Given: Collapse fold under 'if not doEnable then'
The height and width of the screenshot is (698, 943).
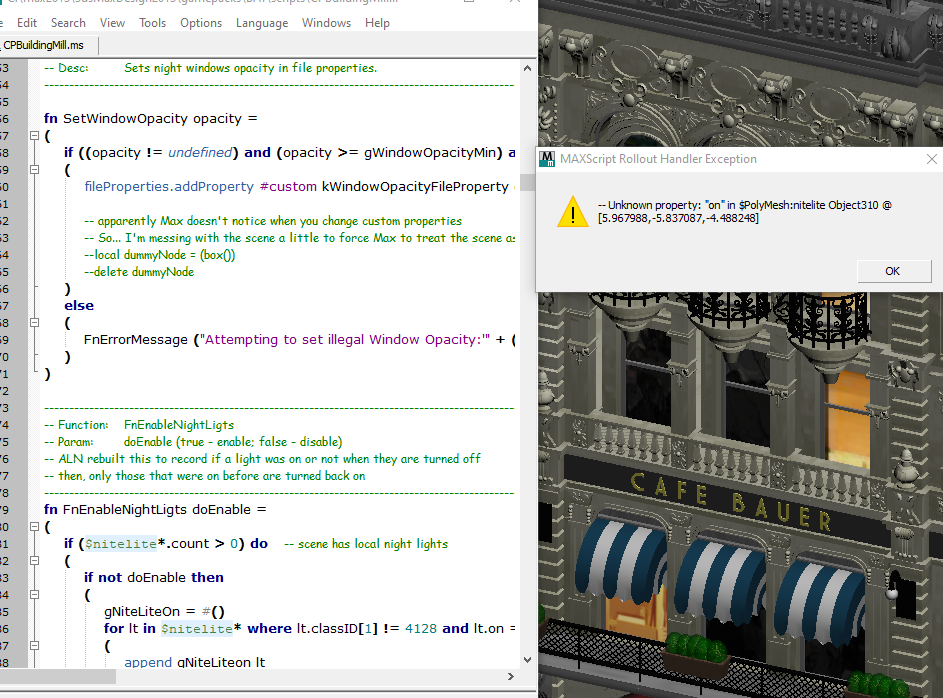Looking at the screenshot, I should pos(35,595).
